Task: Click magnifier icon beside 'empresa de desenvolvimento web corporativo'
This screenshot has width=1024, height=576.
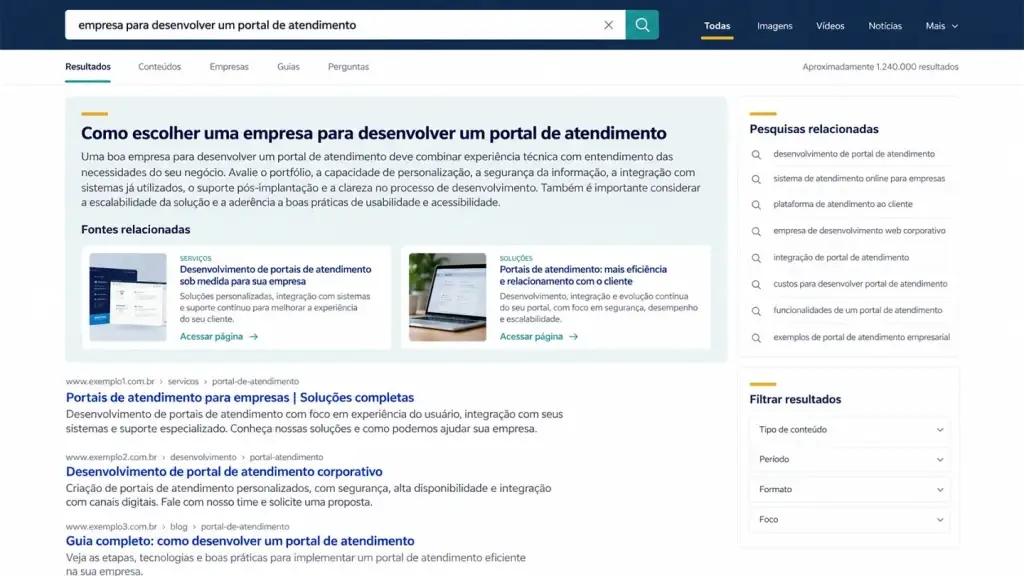Action: [756, 231]
